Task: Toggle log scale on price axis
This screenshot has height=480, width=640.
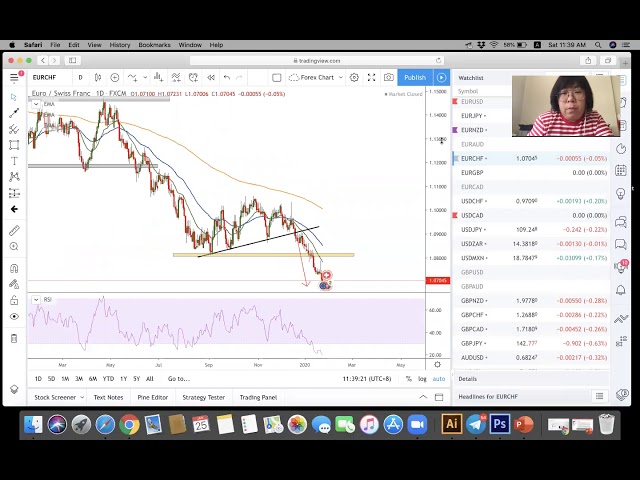Action: [x=422, y=379]
